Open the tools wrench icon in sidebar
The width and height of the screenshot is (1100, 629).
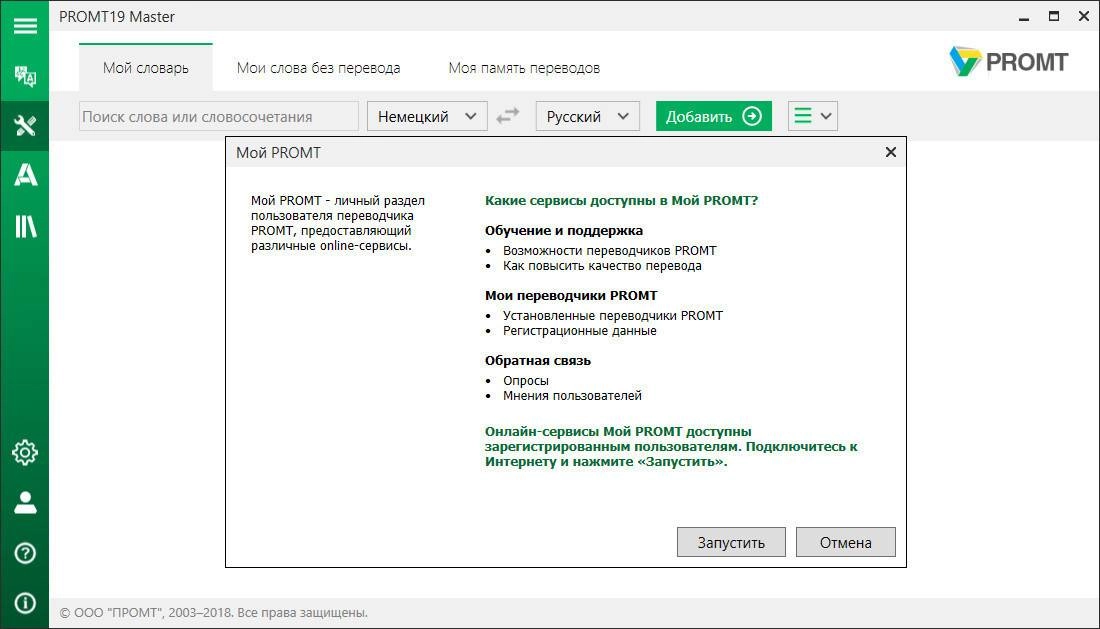[x=25, y=126]
